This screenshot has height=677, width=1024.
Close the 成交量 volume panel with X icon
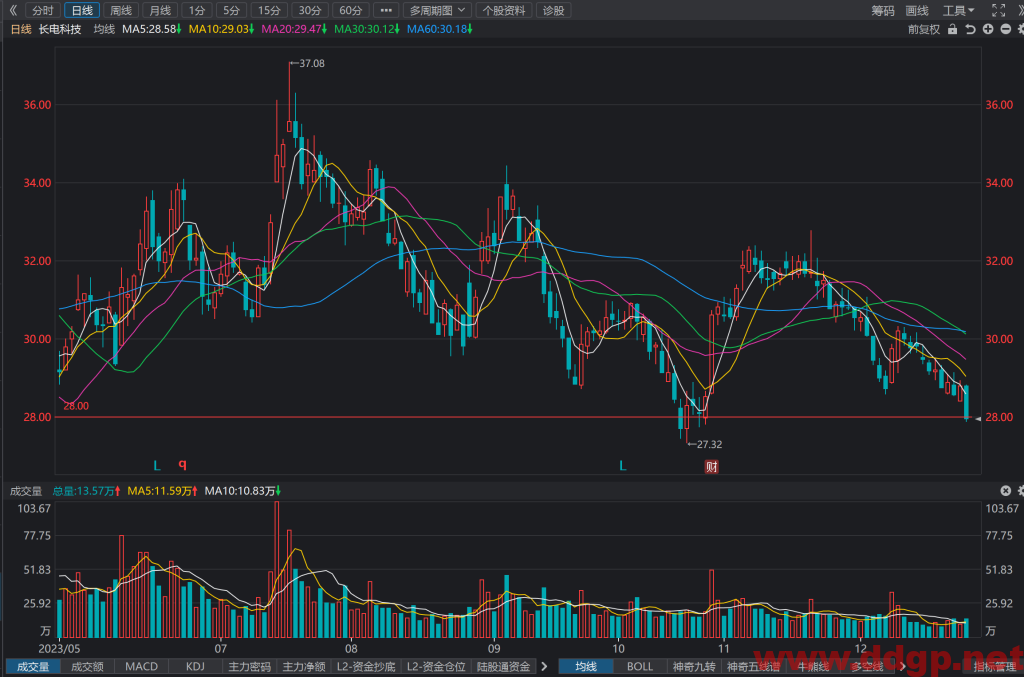pos(1006,490)
